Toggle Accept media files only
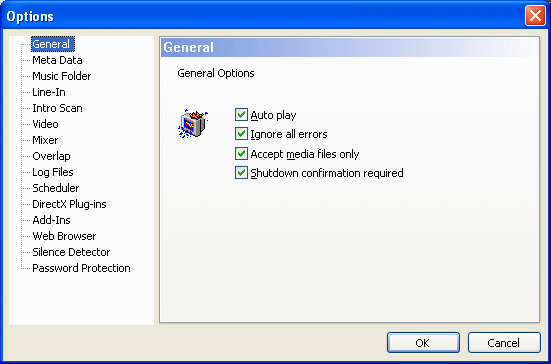 tap(241, 154)
